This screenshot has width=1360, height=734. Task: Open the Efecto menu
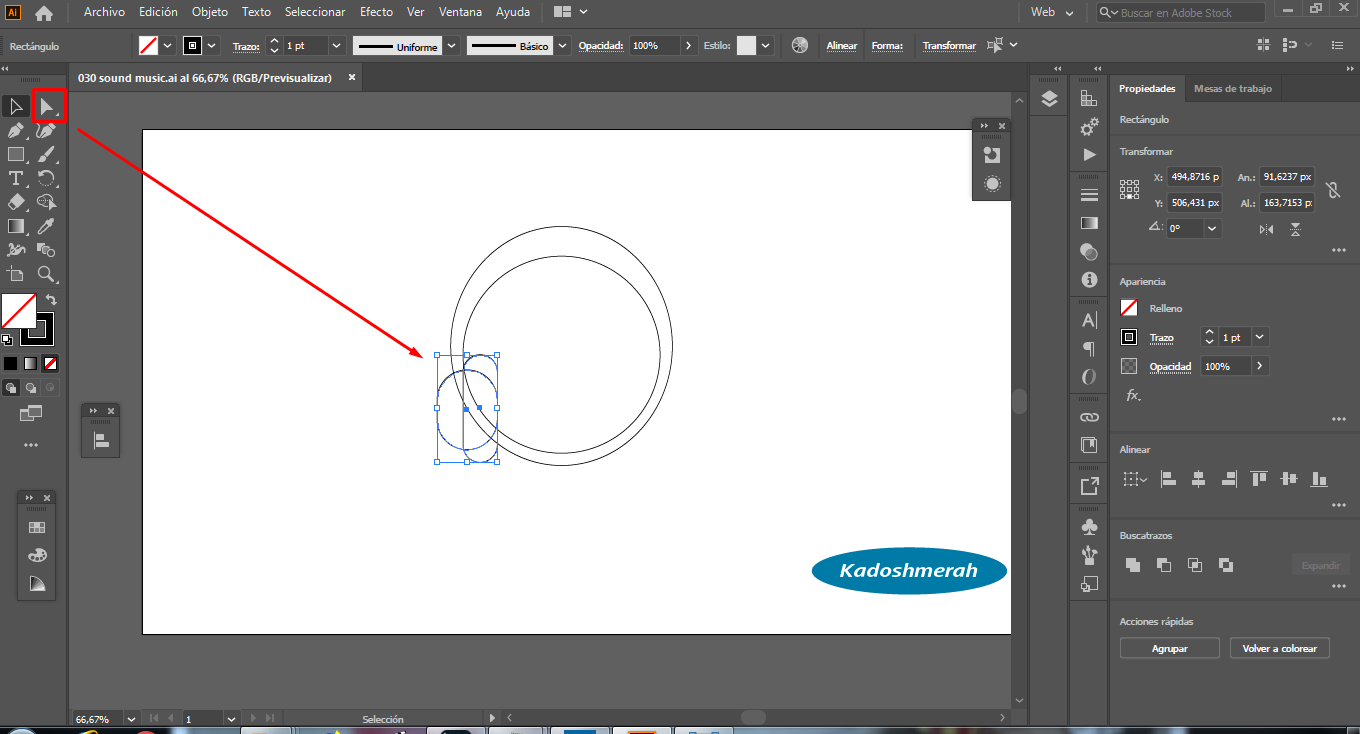(377, 12)
